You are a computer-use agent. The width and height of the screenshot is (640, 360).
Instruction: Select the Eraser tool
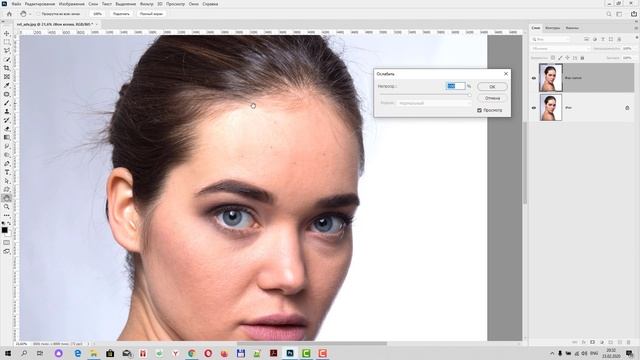7,129
